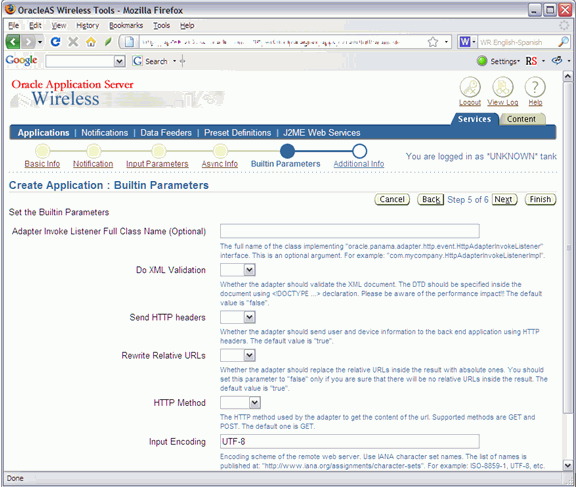Open the Tools menu
This screenshot has height=487, width=576.
161,25
